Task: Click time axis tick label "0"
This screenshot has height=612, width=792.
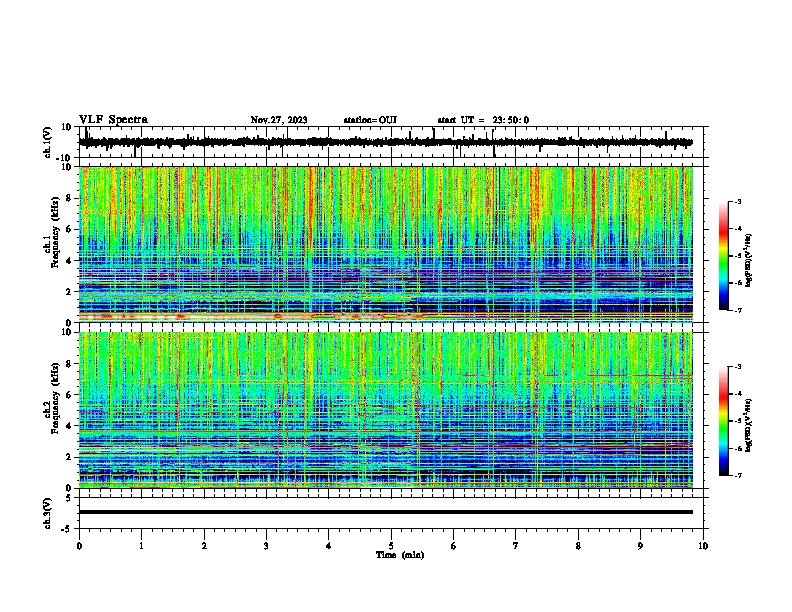Action: (79, 546)
